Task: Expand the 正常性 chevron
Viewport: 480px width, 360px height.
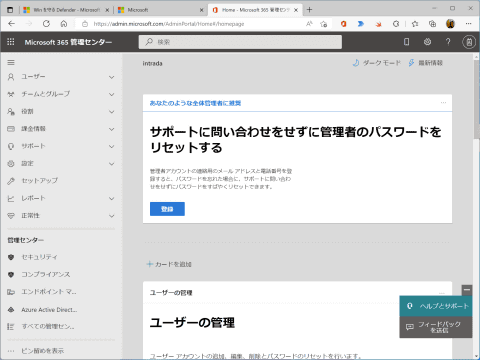Action: [x=112, y=216]
